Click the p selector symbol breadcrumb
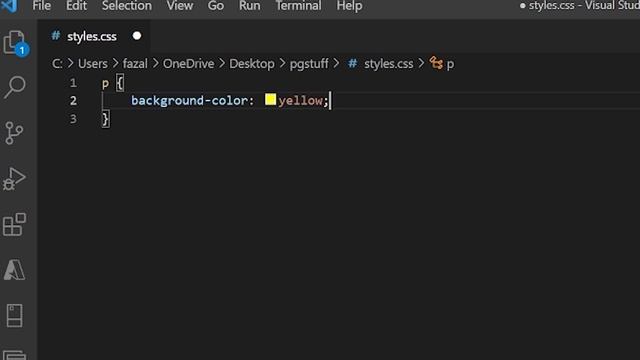This screenshot has width=640, height=360. coord(442,64)
